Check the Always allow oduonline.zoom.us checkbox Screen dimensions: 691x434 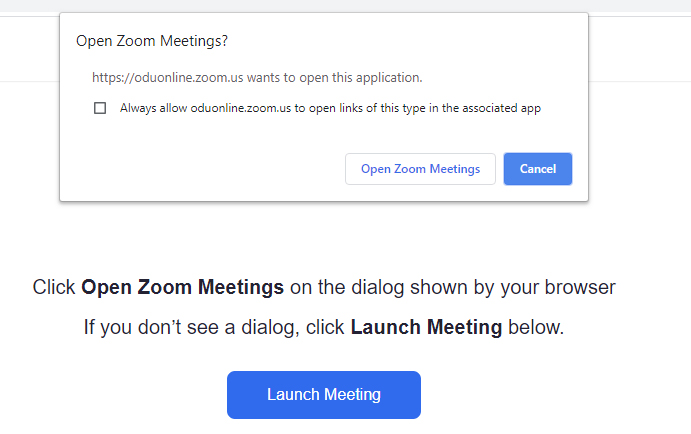[100, 108]
